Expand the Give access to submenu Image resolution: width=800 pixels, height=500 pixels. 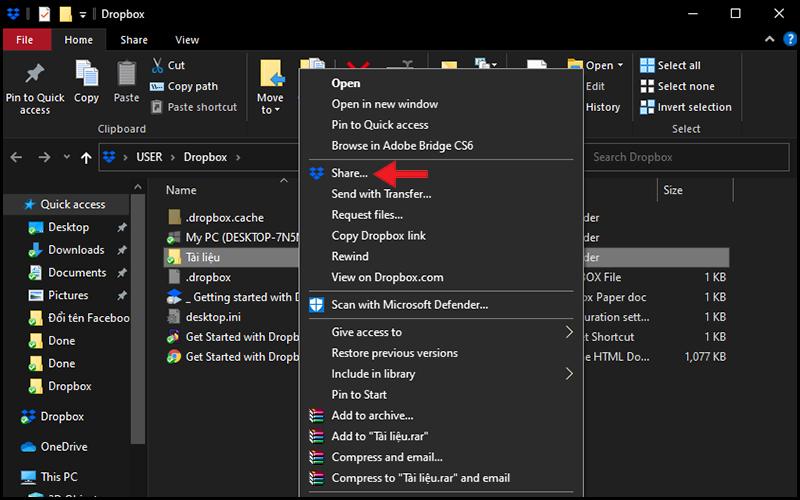tap(441, 332)
